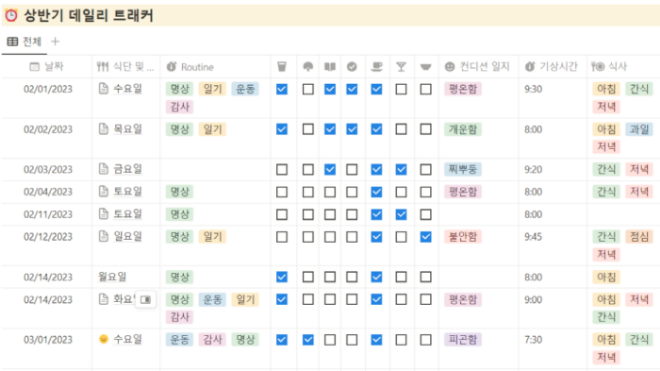Uncheck the mushroom checkbox for 03/01/2023

click(x=308, y=339)
